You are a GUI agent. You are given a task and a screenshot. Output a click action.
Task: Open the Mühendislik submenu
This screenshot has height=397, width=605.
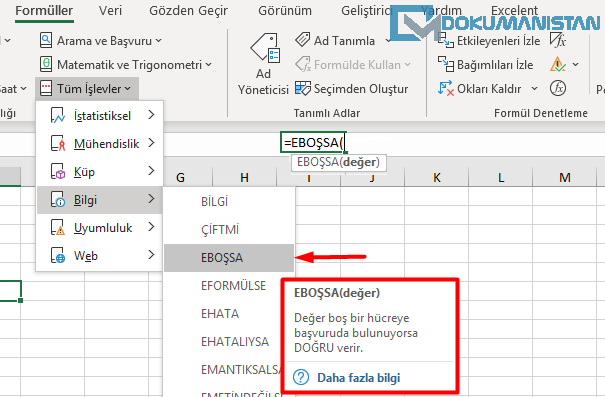(x=99, y=144)
